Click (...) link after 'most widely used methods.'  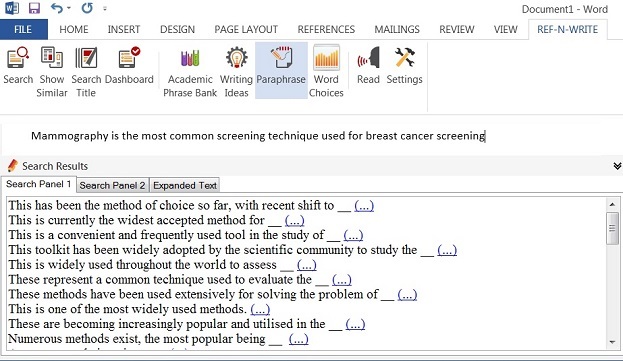click(x=260, y=309)
